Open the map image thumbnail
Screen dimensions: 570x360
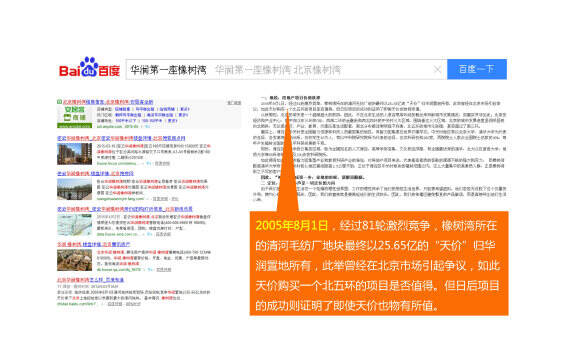[x=75, y=225]
